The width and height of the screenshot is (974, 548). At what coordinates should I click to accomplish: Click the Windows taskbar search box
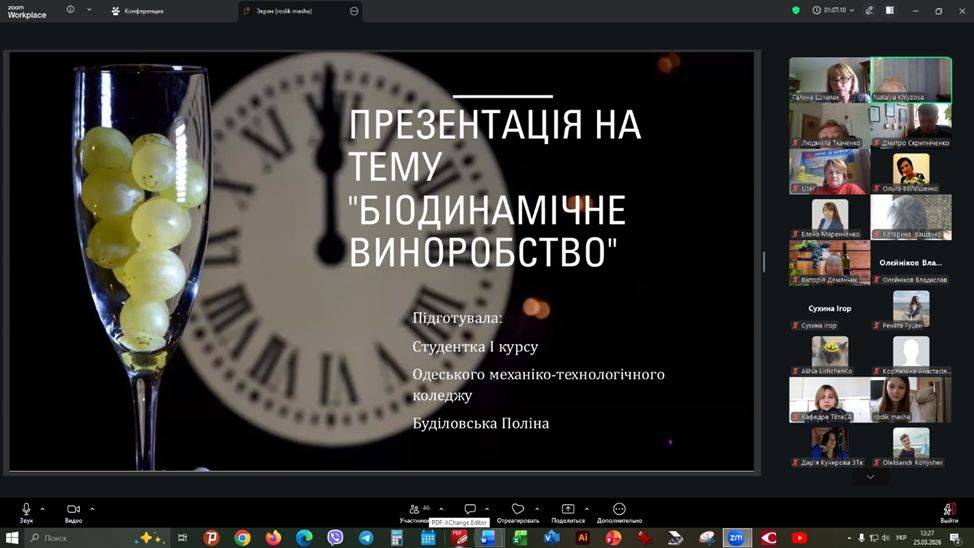click(x=85, y=538)
